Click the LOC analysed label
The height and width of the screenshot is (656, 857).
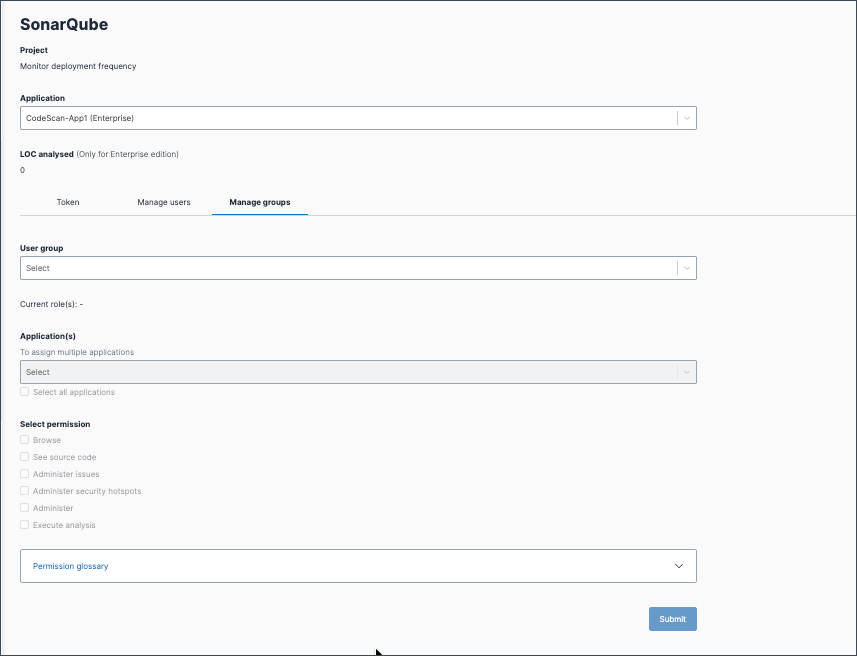[x=47, y=154]
